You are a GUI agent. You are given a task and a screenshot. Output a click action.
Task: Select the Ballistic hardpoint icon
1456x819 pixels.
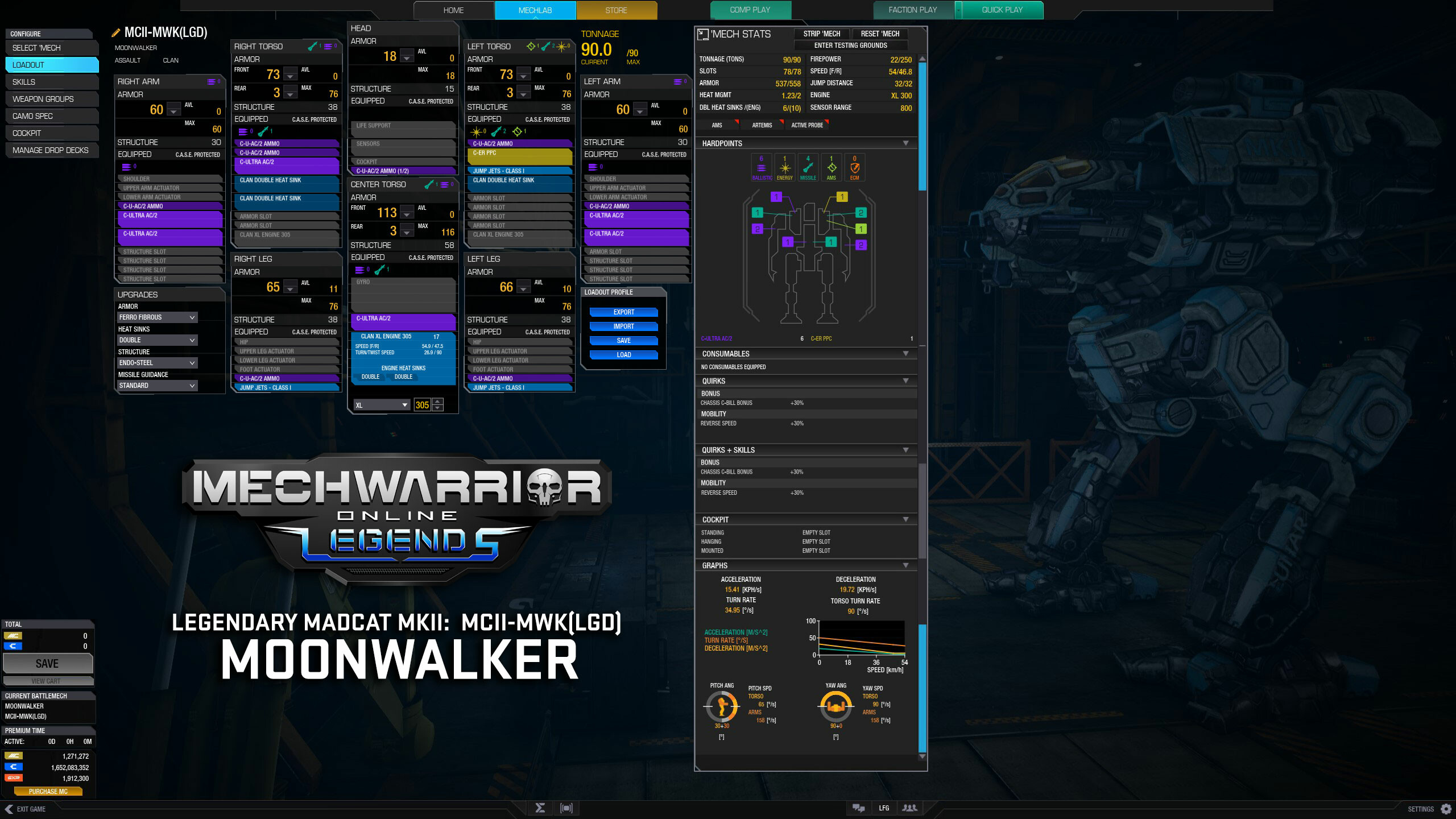pos(761,167)
